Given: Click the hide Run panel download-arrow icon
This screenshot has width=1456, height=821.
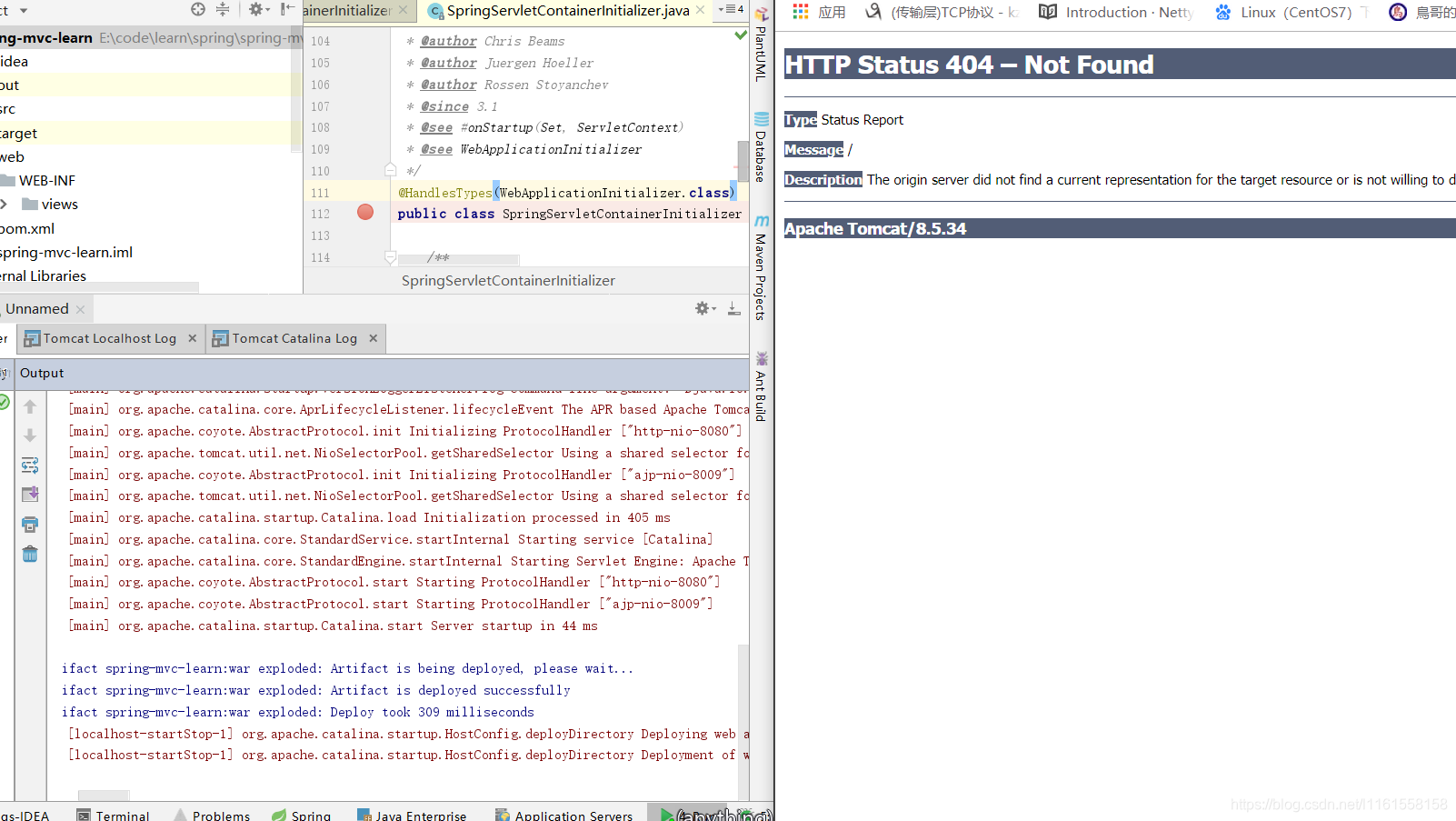Looking at the screenshot, I should click(x=733, y=308).
